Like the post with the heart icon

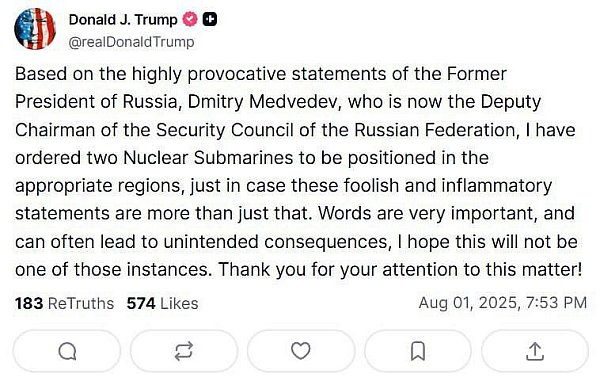click(301, 351)
